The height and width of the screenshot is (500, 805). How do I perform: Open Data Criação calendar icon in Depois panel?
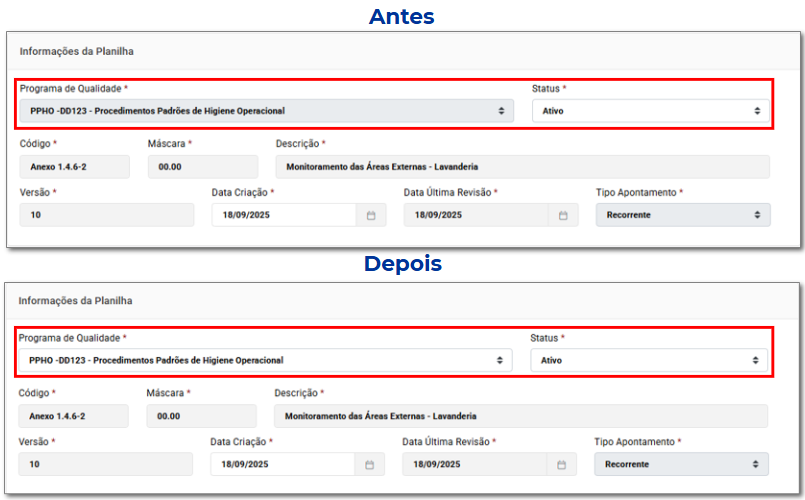click(369, 464)
